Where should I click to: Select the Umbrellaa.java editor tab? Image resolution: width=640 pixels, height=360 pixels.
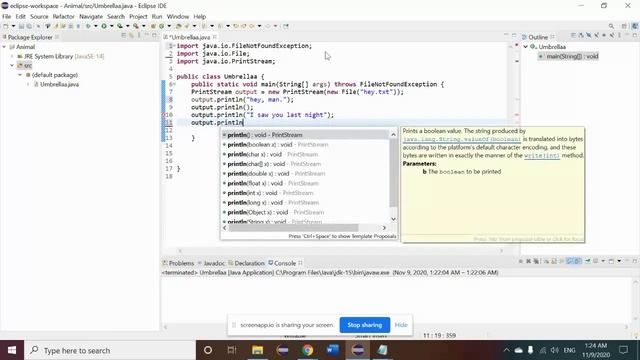[x=190, y=37]
